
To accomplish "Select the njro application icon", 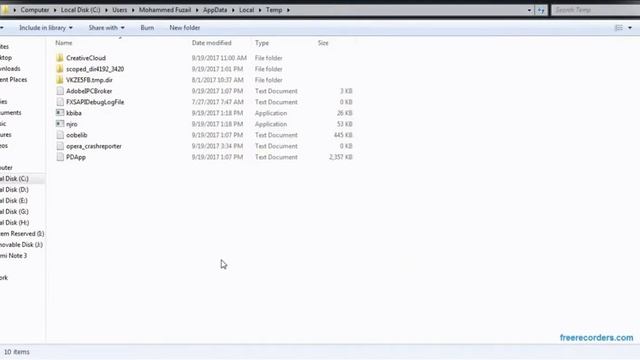I will [60, 124].
